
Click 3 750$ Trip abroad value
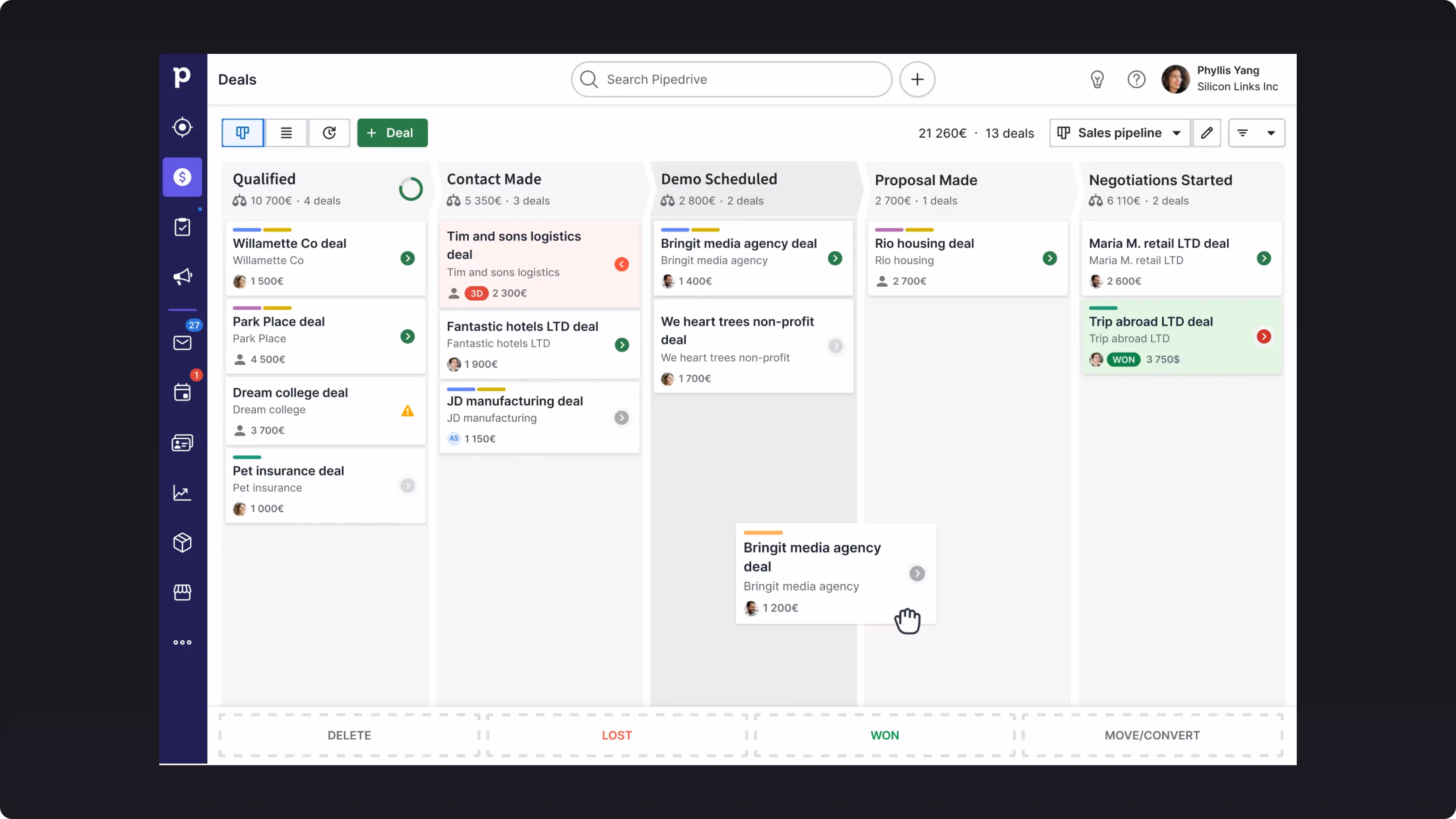(x=1163, y=359)
